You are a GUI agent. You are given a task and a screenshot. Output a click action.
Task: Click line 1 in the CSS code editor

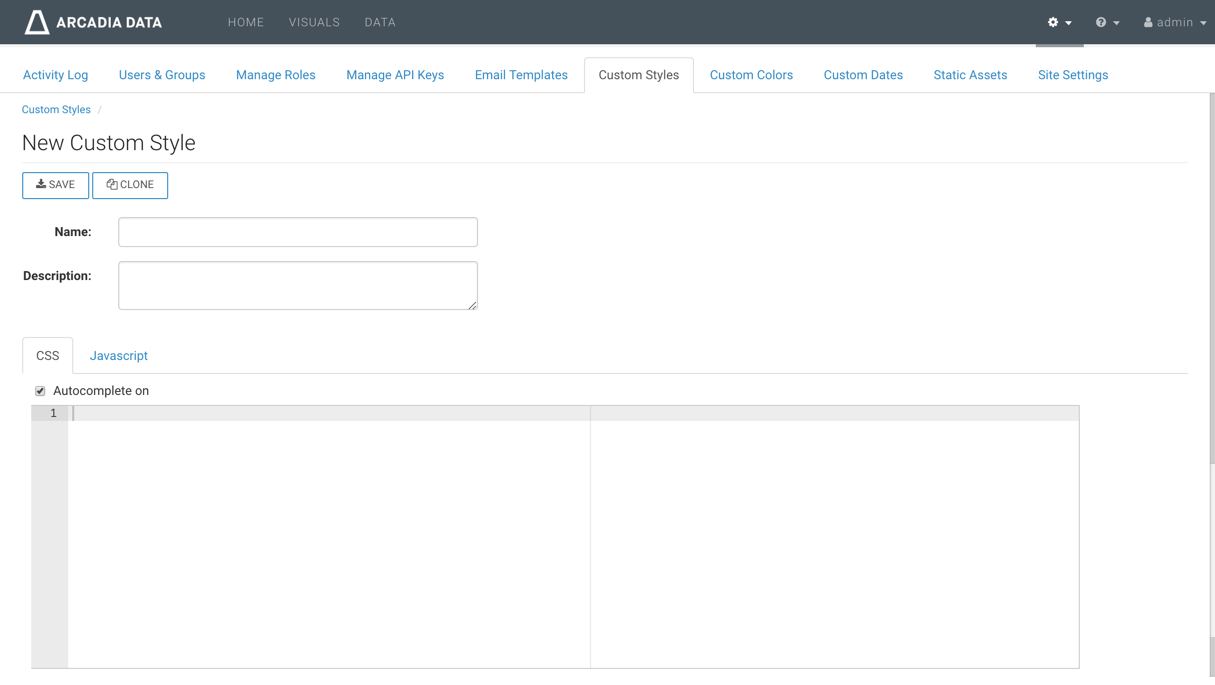[330, 414]
